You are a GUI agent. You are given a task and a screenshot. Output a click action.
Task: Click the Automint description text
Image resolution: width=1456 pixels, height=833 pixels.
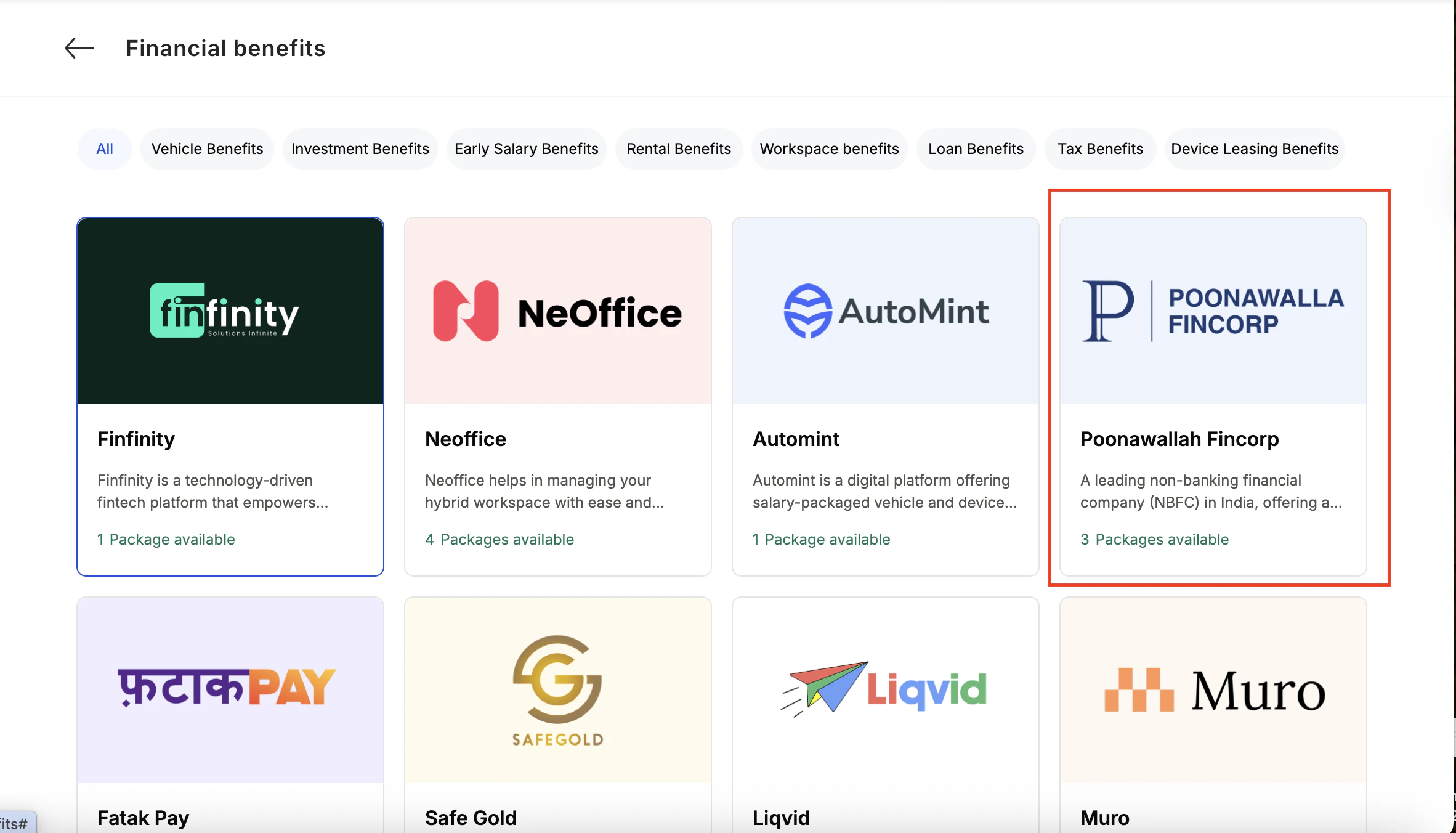(x=885, y=491)
